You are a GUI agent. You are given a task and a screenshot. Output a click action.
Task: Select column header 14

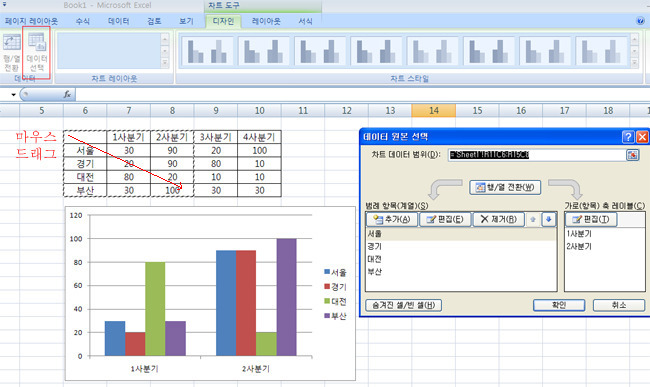434,111
